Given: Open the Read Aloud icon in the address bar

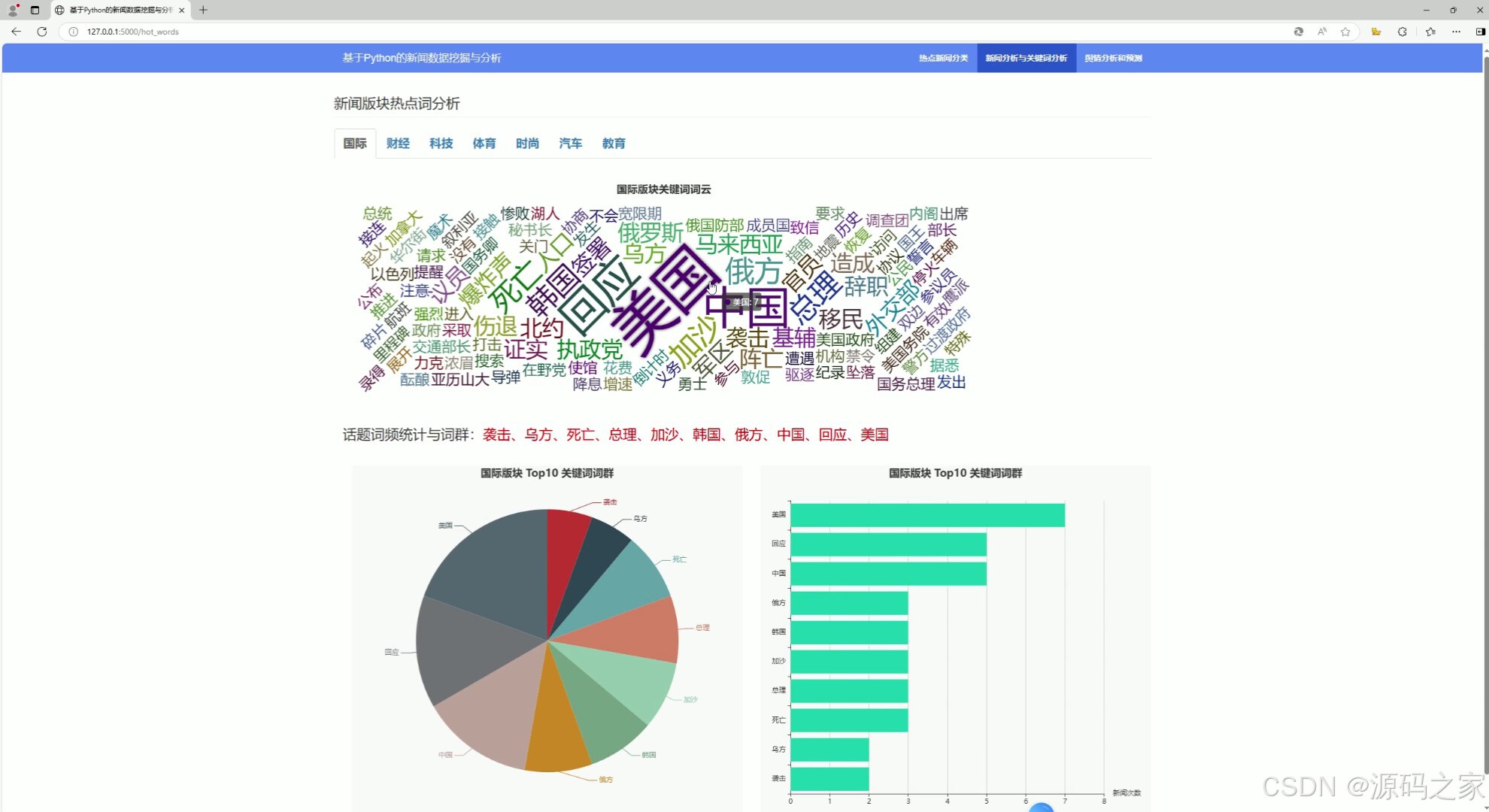Looking at the screenshot, I should (1321, 32).
